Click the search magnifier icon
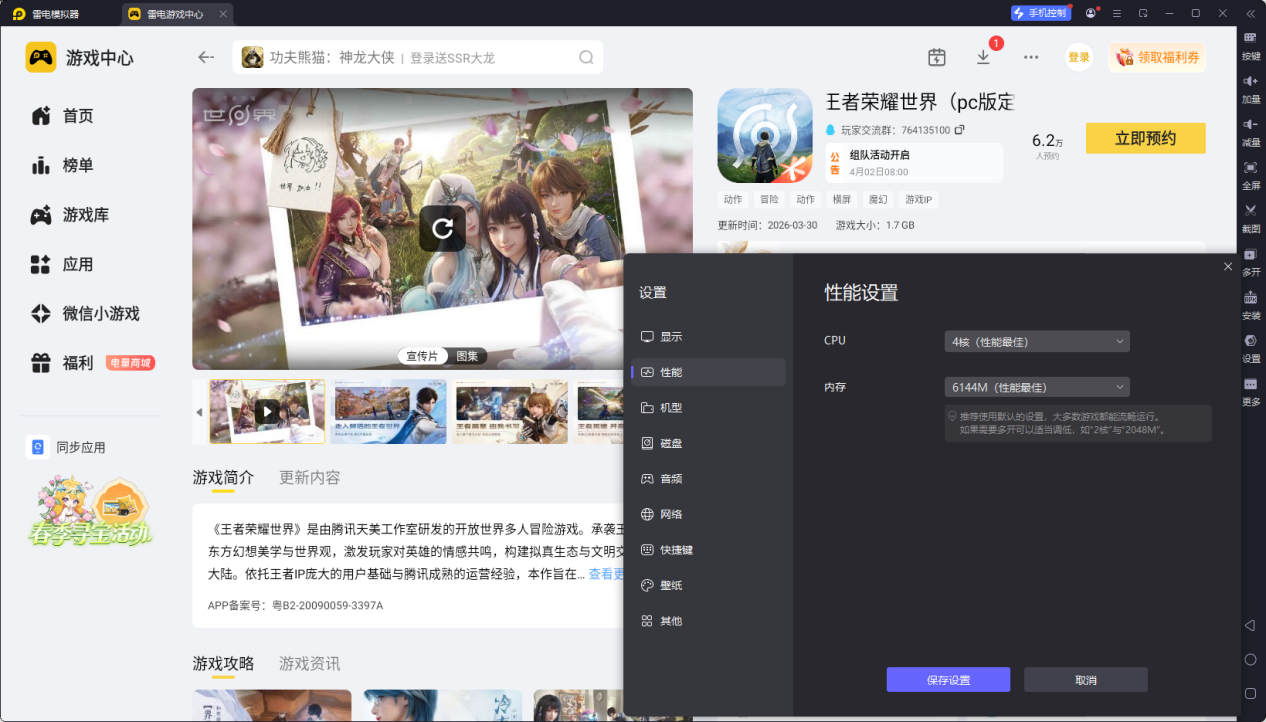Screen dimensions: 1266x722 point(586,58)
